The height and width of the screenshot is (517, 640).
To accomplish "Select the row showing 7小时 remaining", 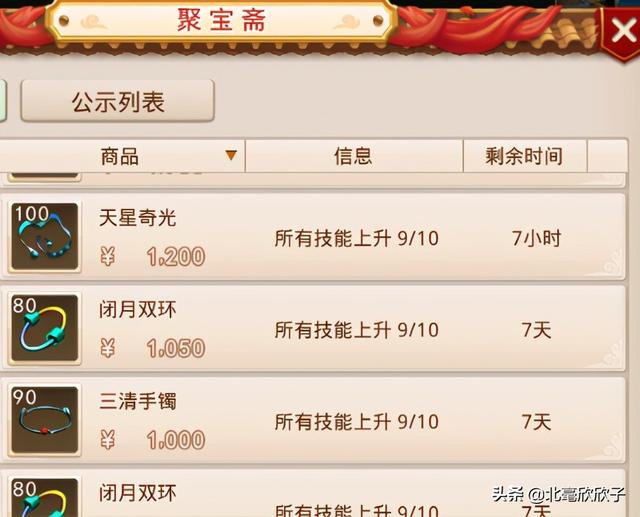I will coord(313,237).
